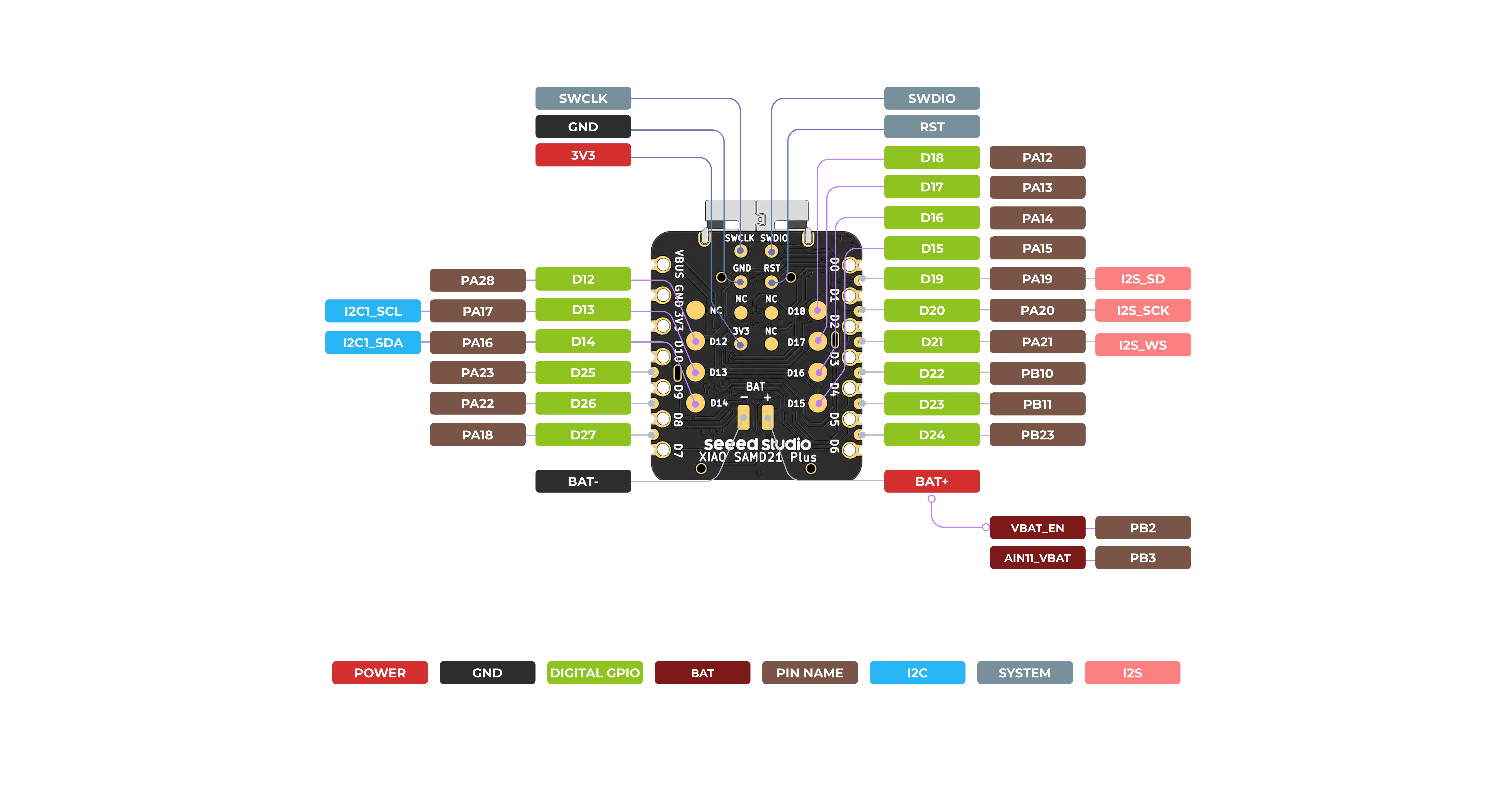Click the green D14 callout label

pyautogui.click(x=583, y=341)
